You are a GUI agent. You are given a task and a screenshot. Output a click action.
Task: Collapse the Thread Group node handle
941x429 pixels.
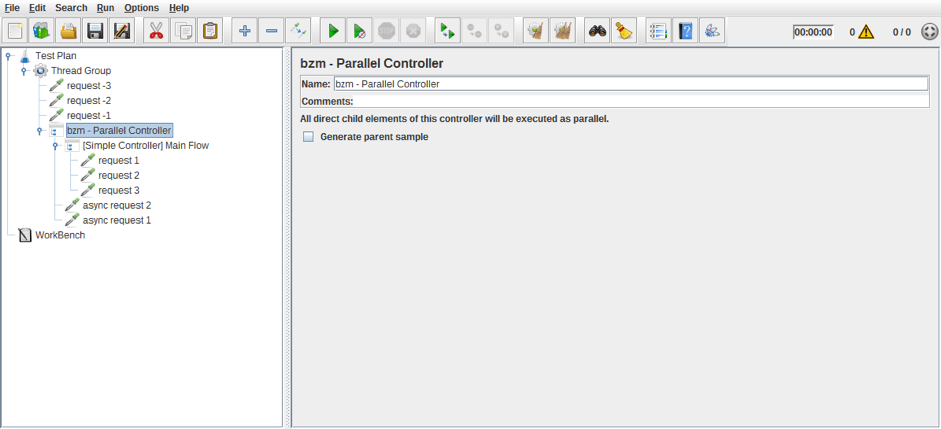click(23, 71)
